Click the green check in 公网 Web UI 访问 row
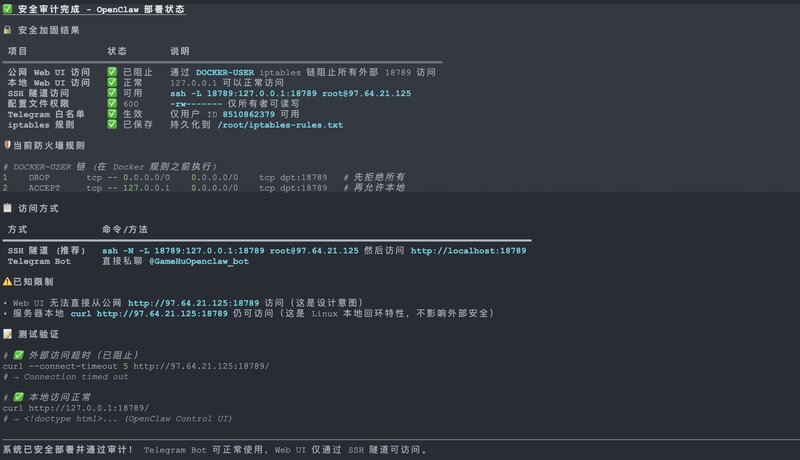Viewport: 800px width, 460px height. click(112, 72)
